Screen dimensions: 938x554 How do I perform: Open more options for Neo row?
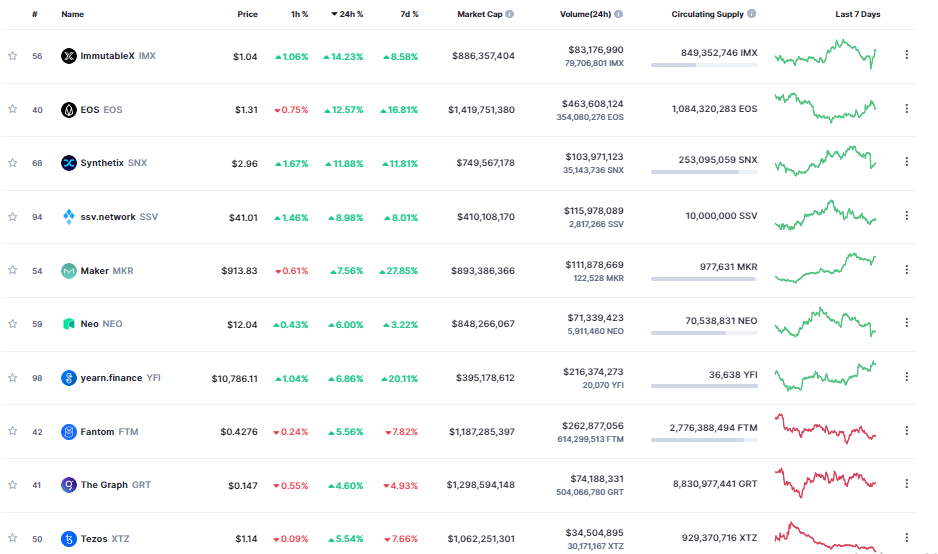906,322
